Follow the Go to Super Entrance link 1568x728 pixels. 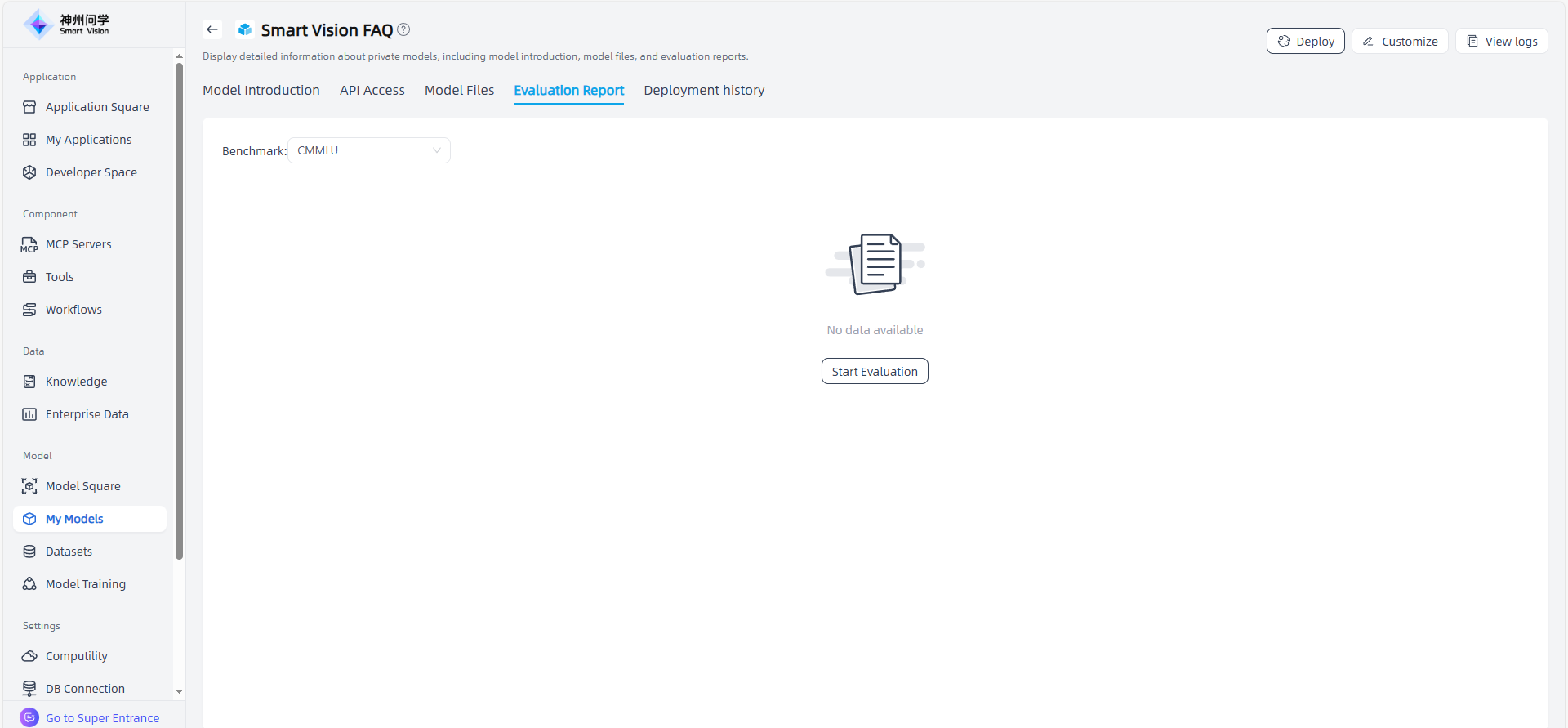click(x=102, y=718)
